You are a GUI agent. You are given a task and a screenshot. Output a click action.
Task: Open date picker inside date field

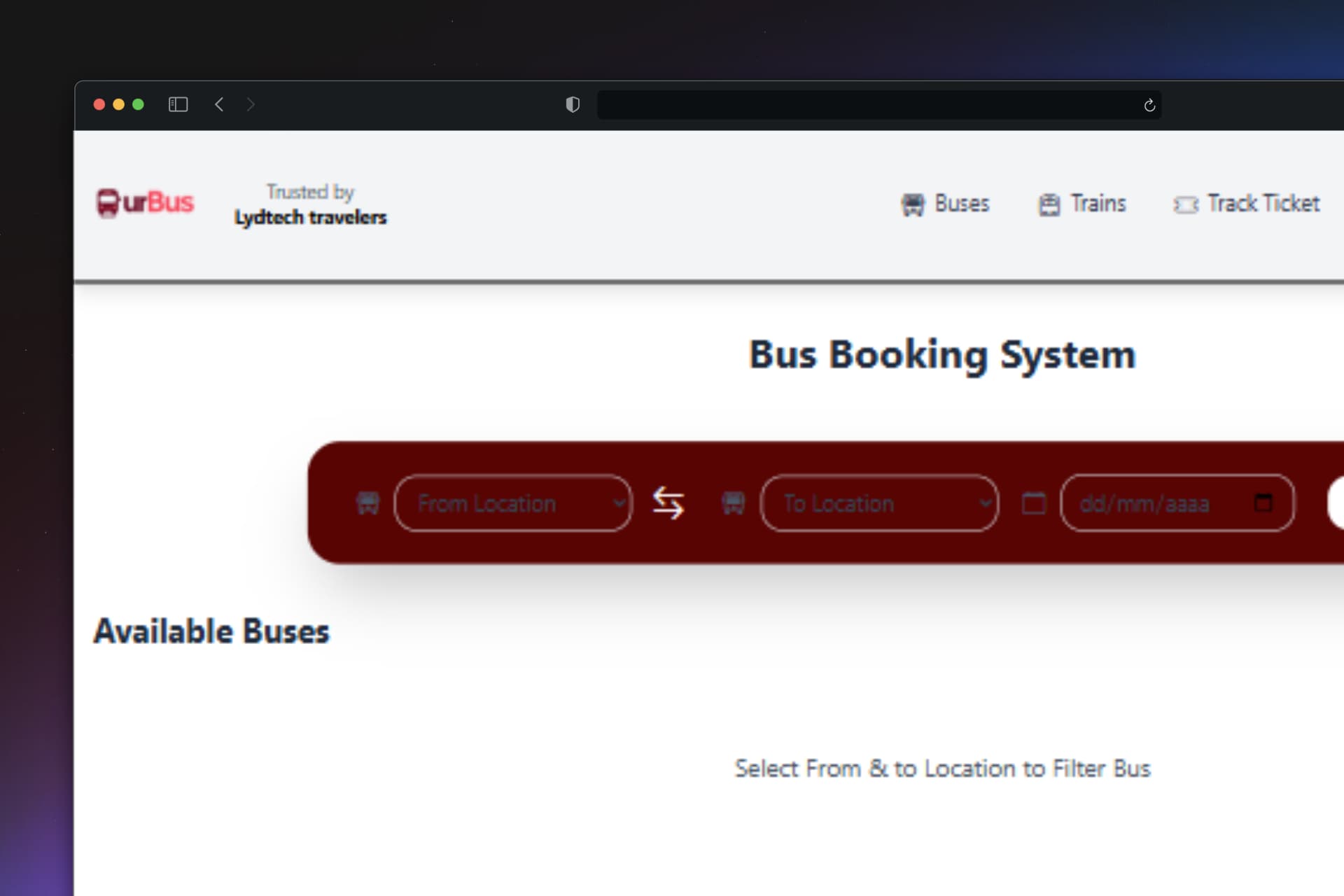tap(1263, 503)
